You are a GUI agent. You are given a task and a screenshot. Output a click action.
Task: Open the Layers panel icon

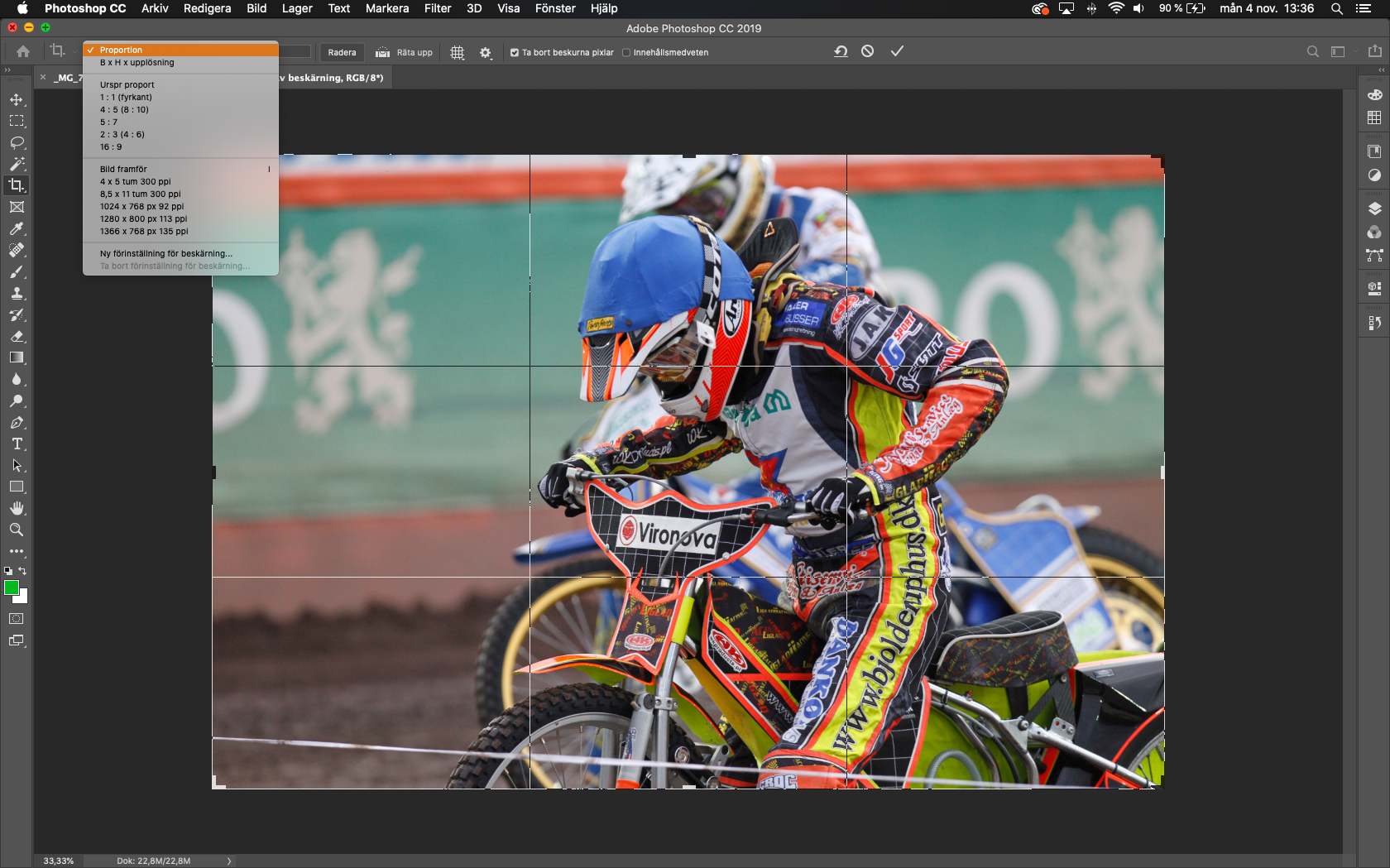tap(1374, 209)
